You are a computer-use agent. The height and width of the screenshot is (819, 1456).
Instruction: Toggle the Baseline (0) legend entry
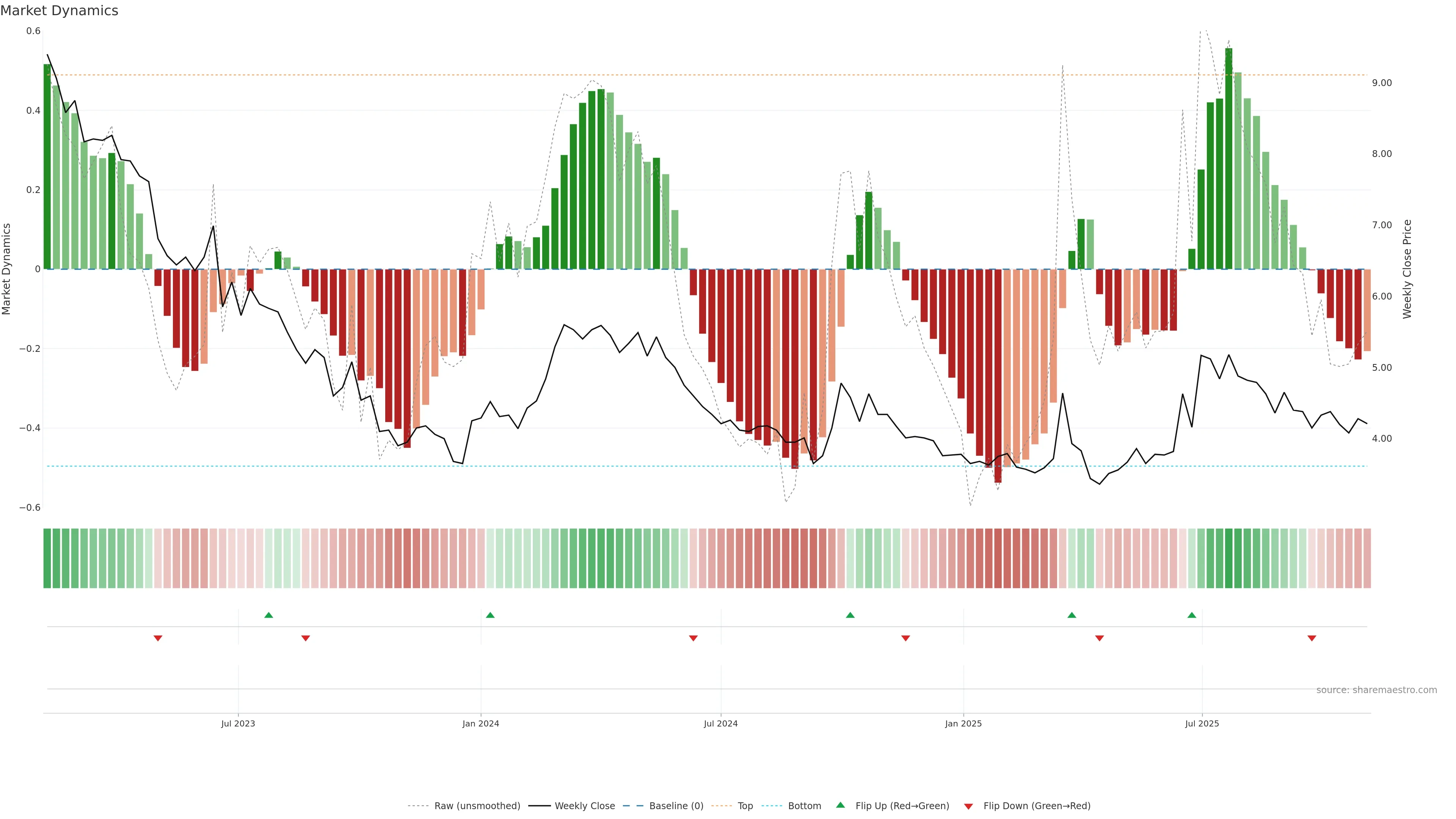(x=676, y=806)
